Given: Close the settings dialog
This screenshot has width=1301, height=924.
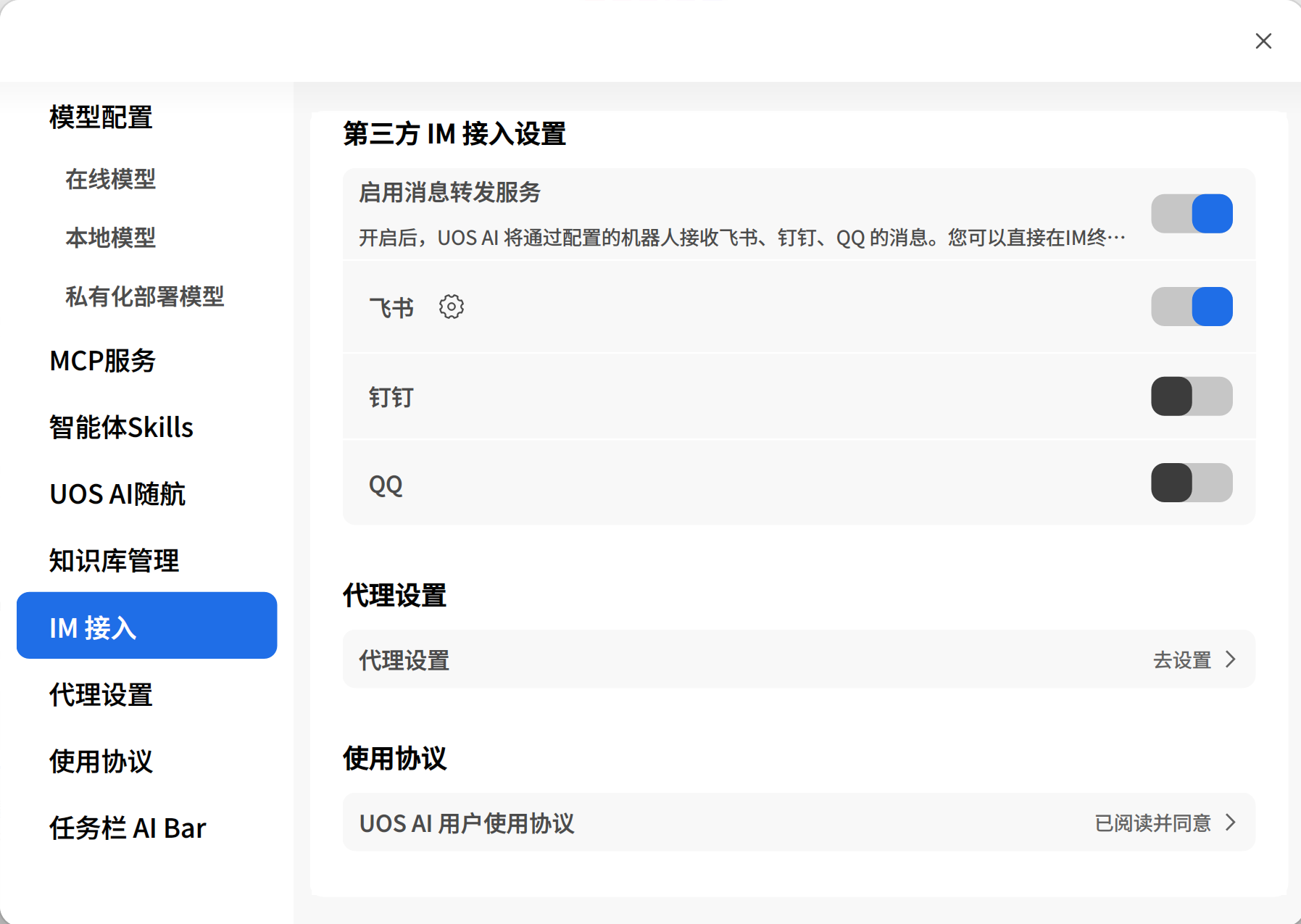Looking at the screenshot, I should click(x=1263, y=41).
